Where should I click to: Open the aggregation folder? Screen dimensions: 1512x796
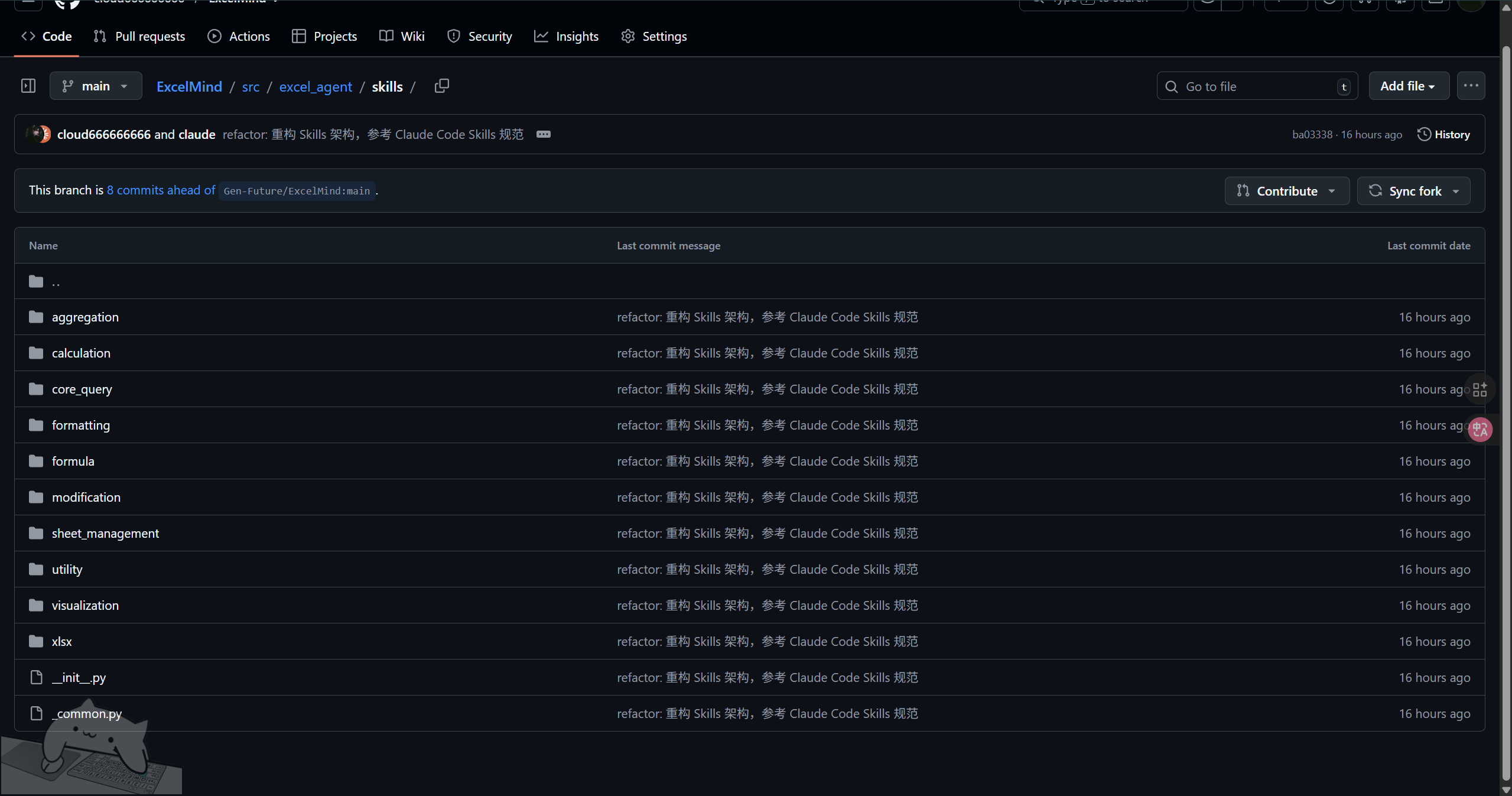(x=85, y=317)
